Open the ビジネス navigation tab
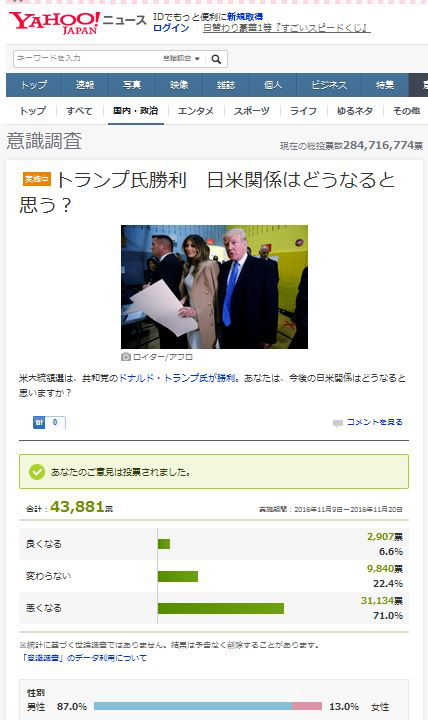428x720 pixels. pos(329,85)
